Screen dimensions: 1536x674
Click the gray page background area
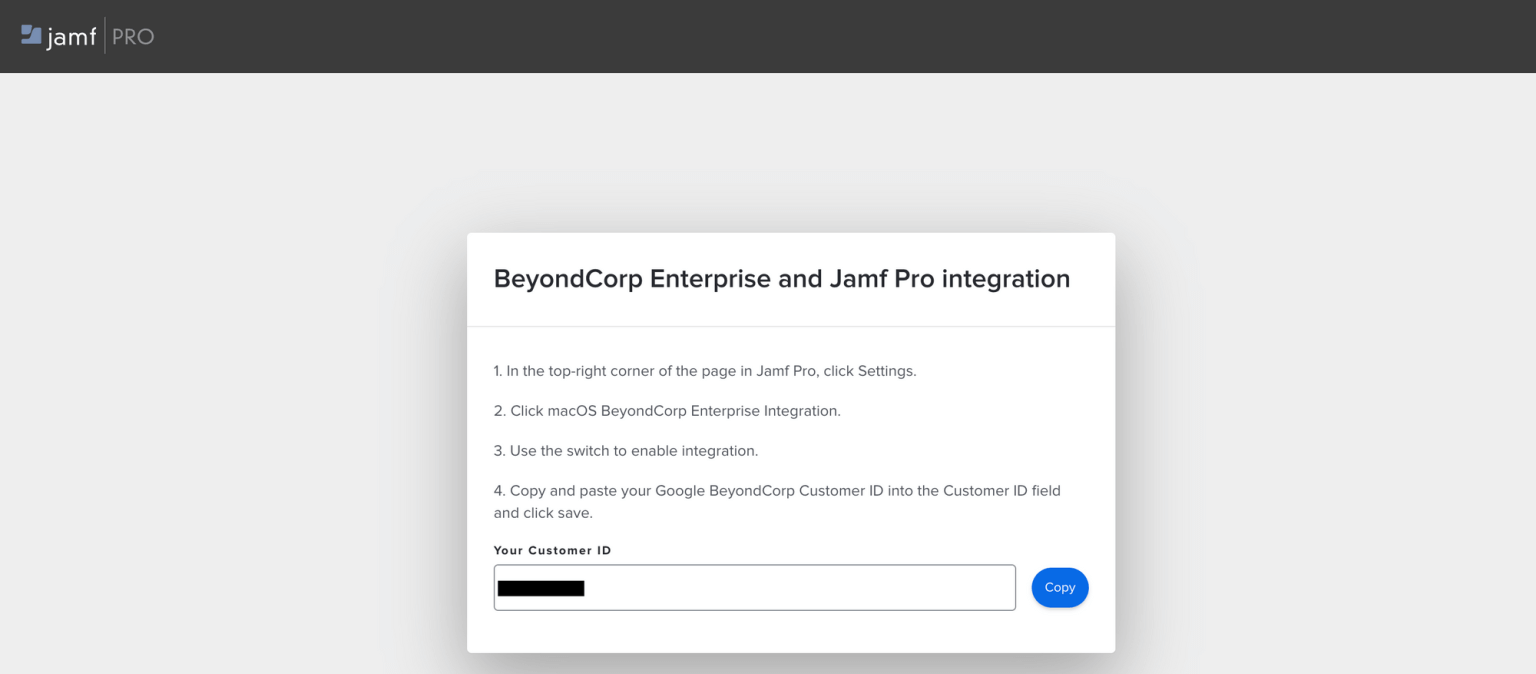tap(200, 400)
